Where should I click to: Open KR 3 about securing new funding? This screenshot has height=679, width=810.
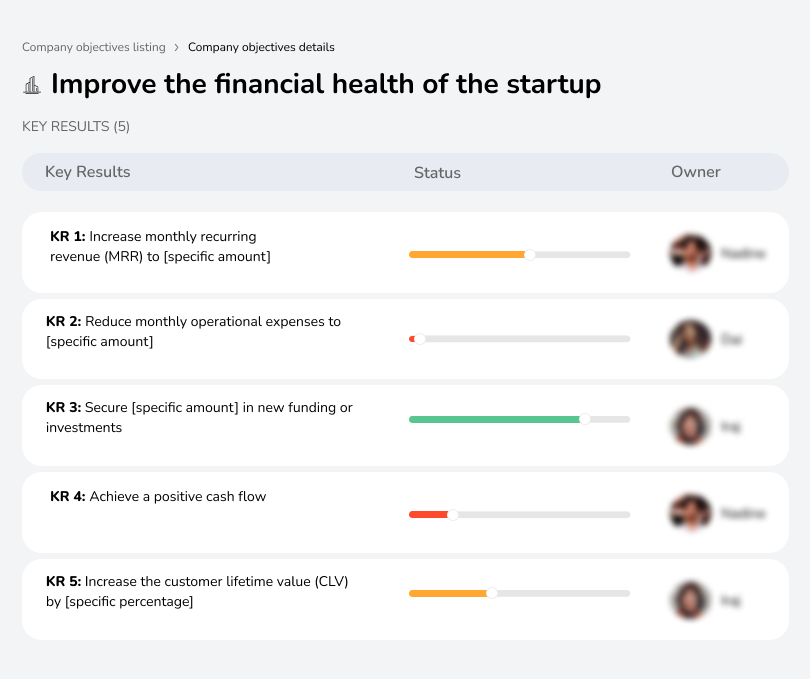pos(200,417)
